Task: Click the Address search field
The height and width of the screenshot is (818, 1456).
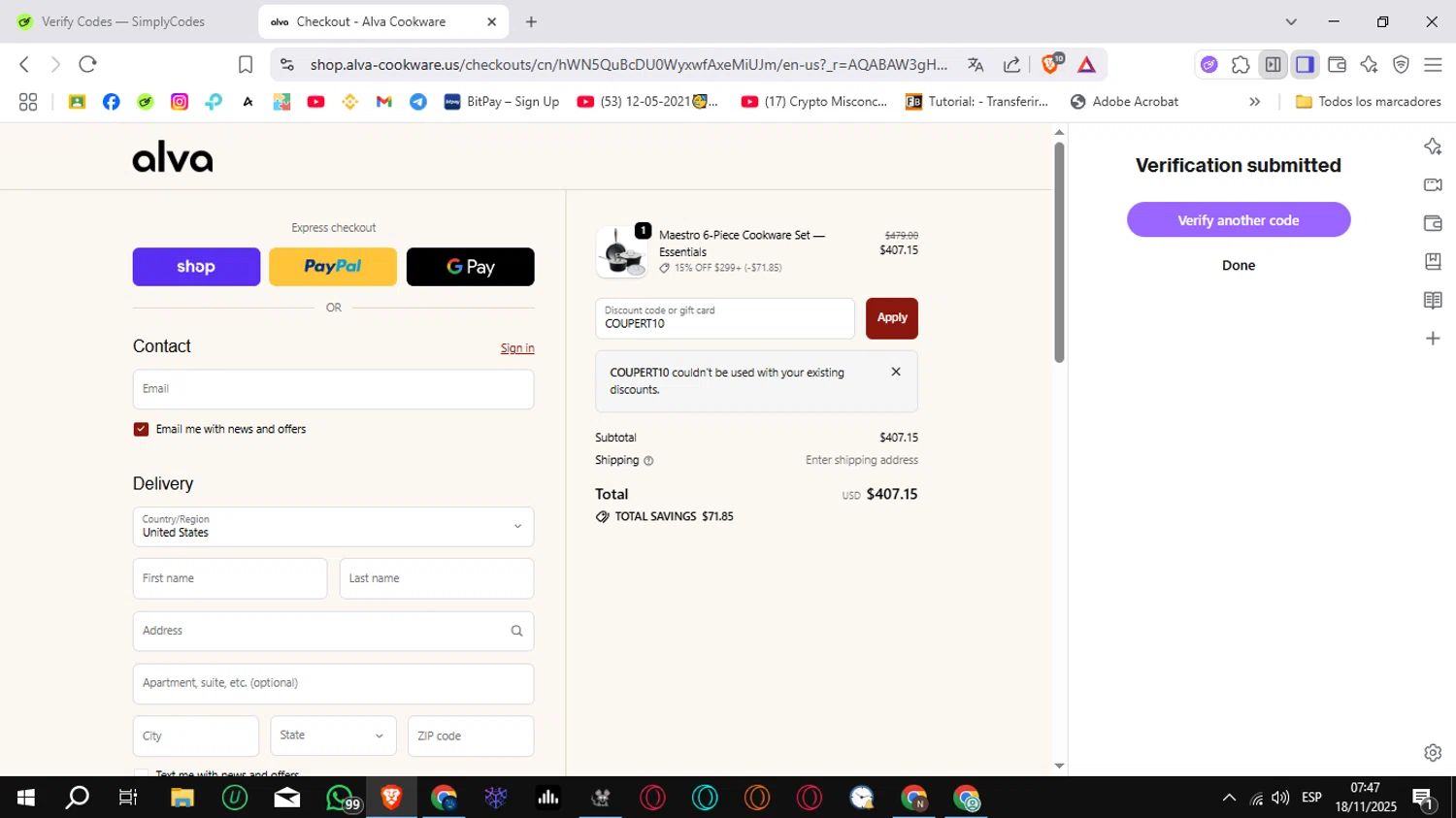Action: 333,631
